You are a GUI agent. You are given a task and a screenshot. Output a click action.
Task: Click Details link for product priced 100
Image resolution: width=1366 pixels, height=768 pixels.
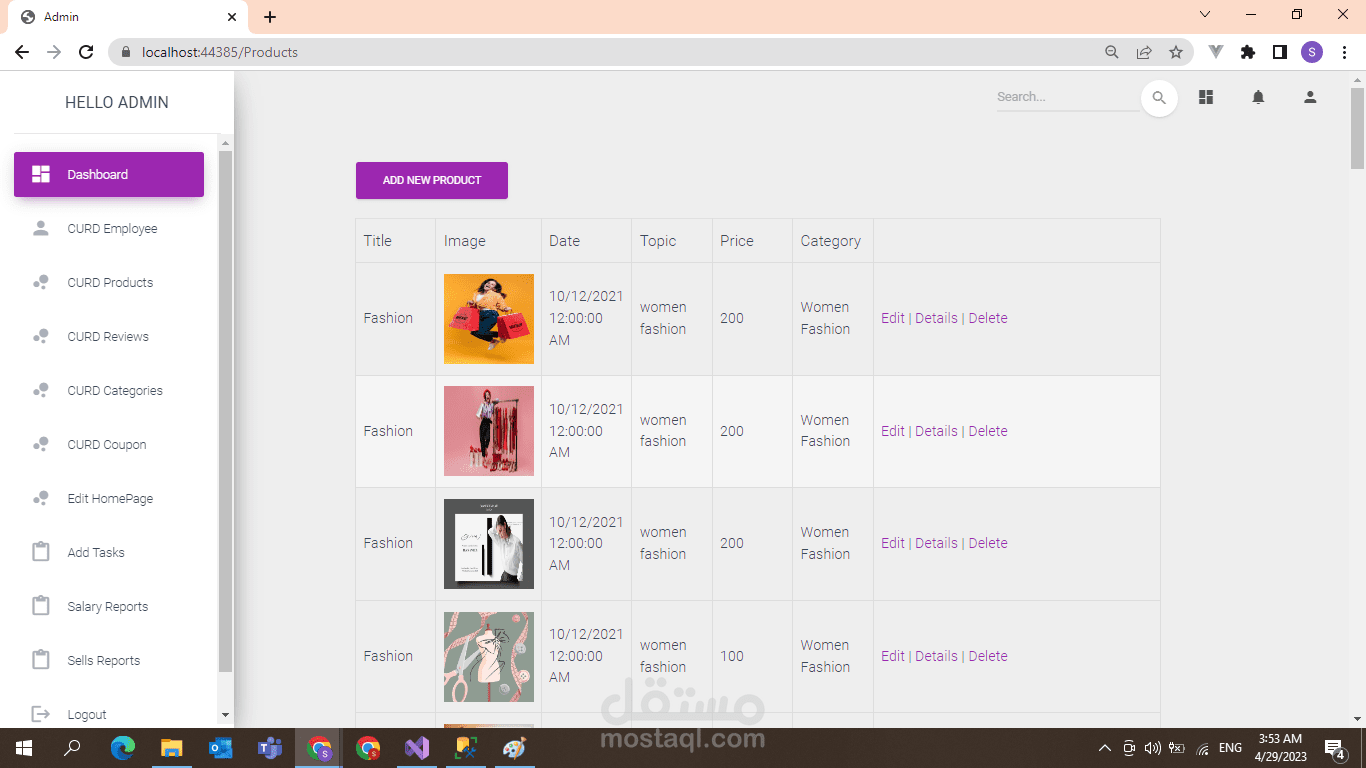(x=936, y=656)
